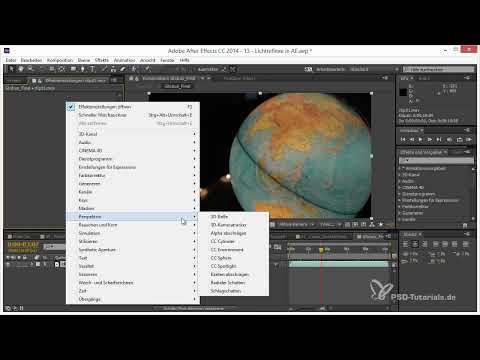
Task: Jump to last frame in preview panel
Action: click(x=439, y=139)
